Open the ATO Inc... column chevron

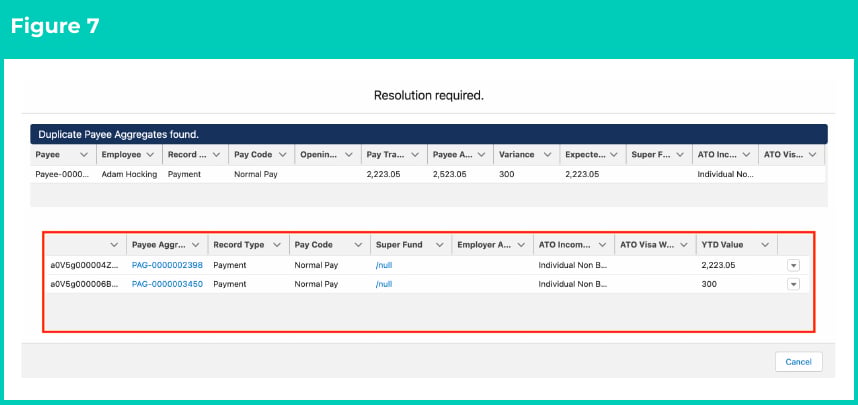pyautogui.click(x=746, y=155)
